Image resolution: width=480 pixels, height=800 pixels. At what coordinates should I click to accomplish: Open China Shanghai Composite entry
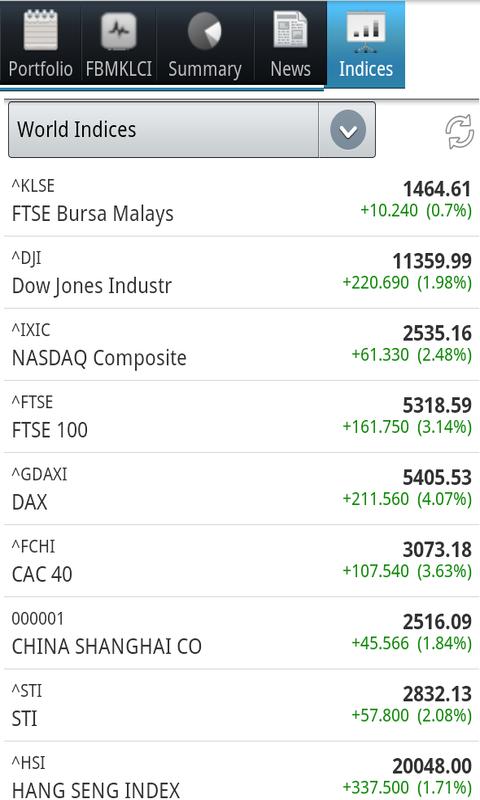coord(241,633)
